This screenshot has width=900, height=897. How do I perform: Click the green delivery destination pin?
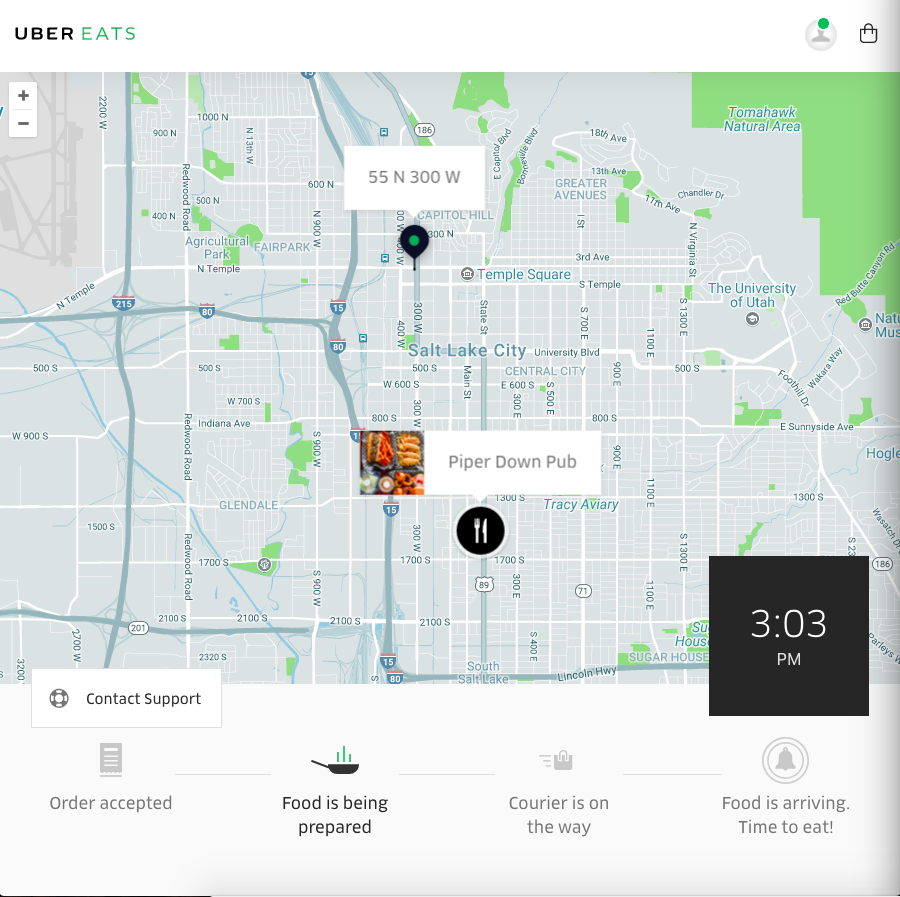click(414, 242)
